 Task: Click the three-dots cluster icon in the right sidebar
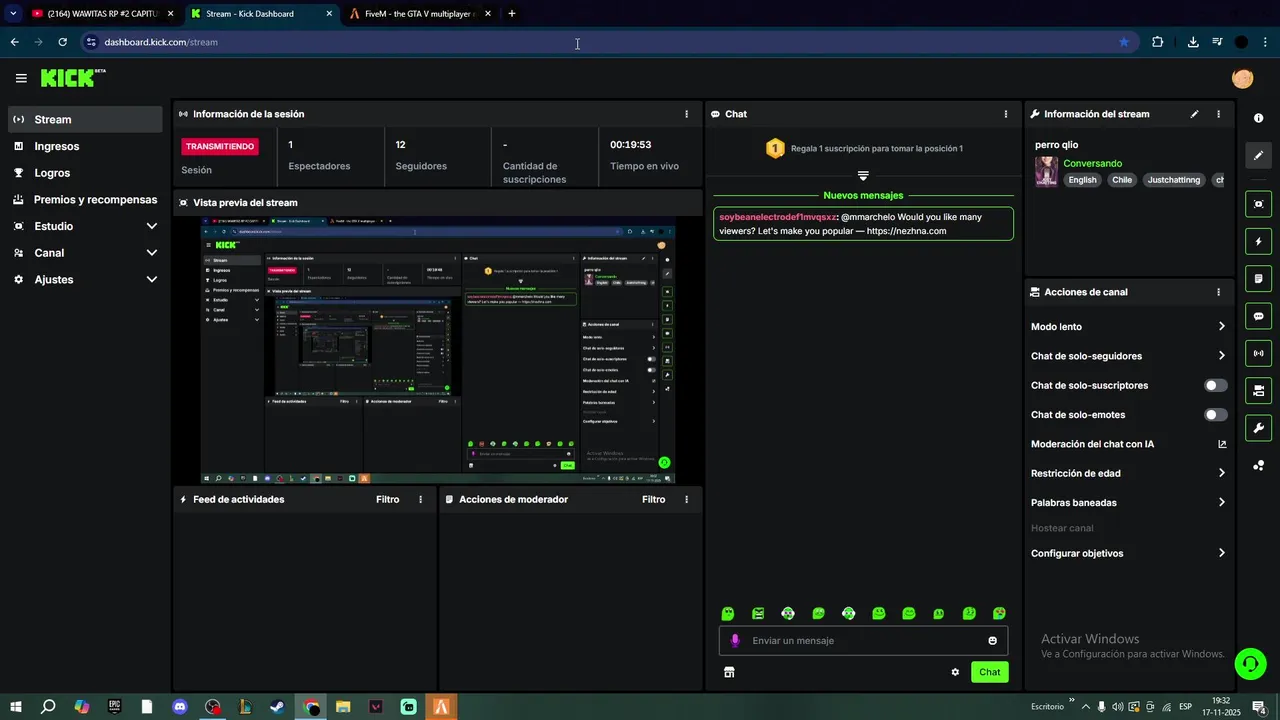(x=1258, y=465)
